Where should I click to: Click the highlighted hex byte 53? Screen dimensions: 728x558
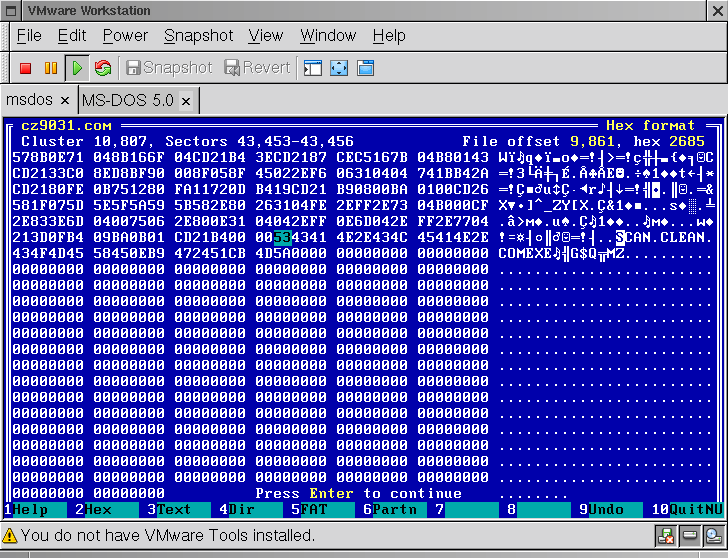pyautogui.click(x=282, y=237)
